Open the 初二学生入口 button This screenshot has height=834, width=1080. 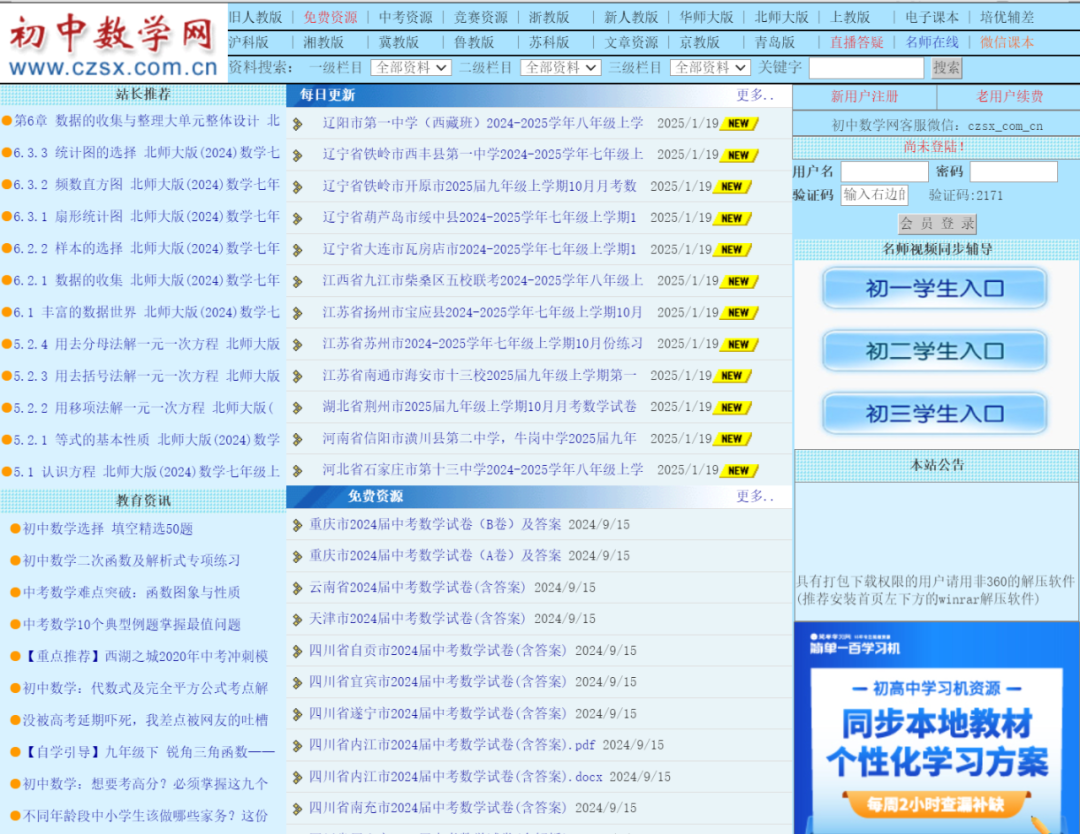(935, 351)
